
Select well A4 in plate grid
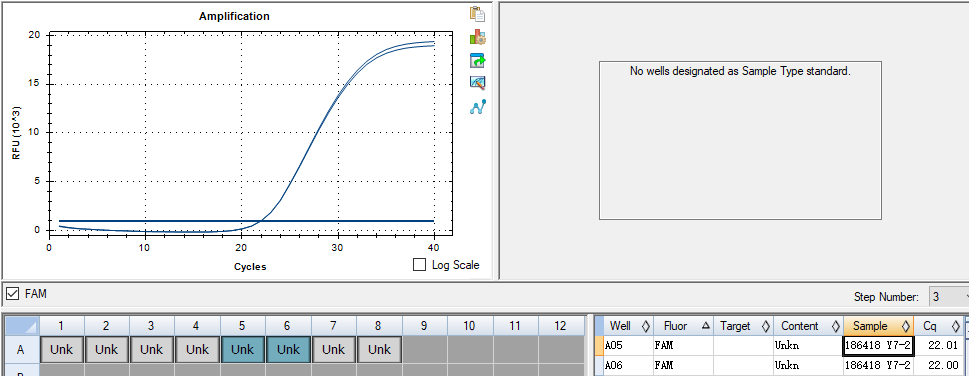tap(197, 349)
